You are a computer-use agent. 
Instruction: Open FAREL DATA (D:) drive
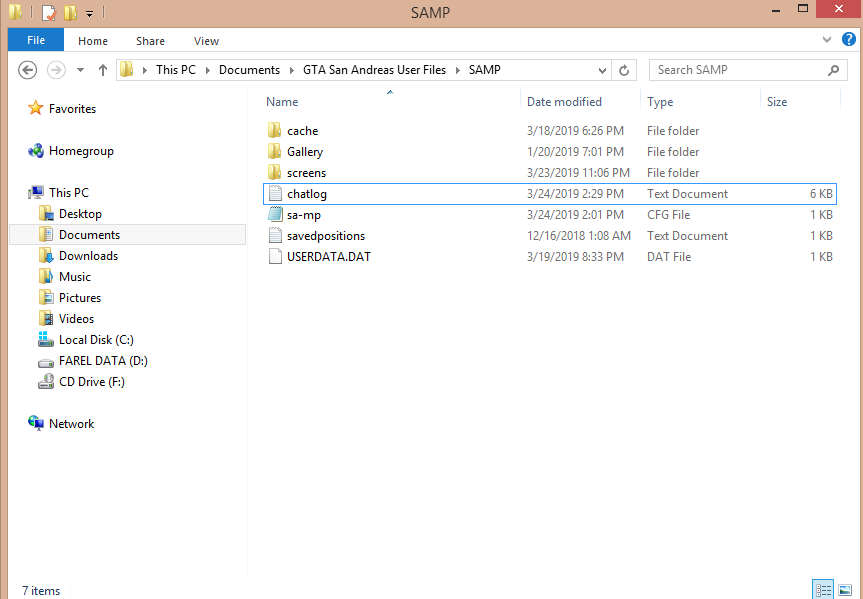pyautogui.click(x=103, y=361)
